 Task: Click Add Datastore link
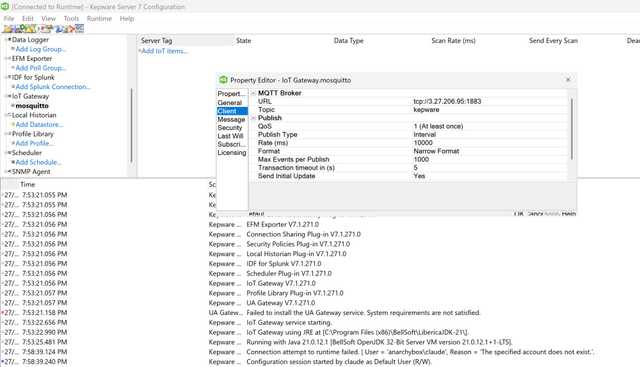(39, 124)
